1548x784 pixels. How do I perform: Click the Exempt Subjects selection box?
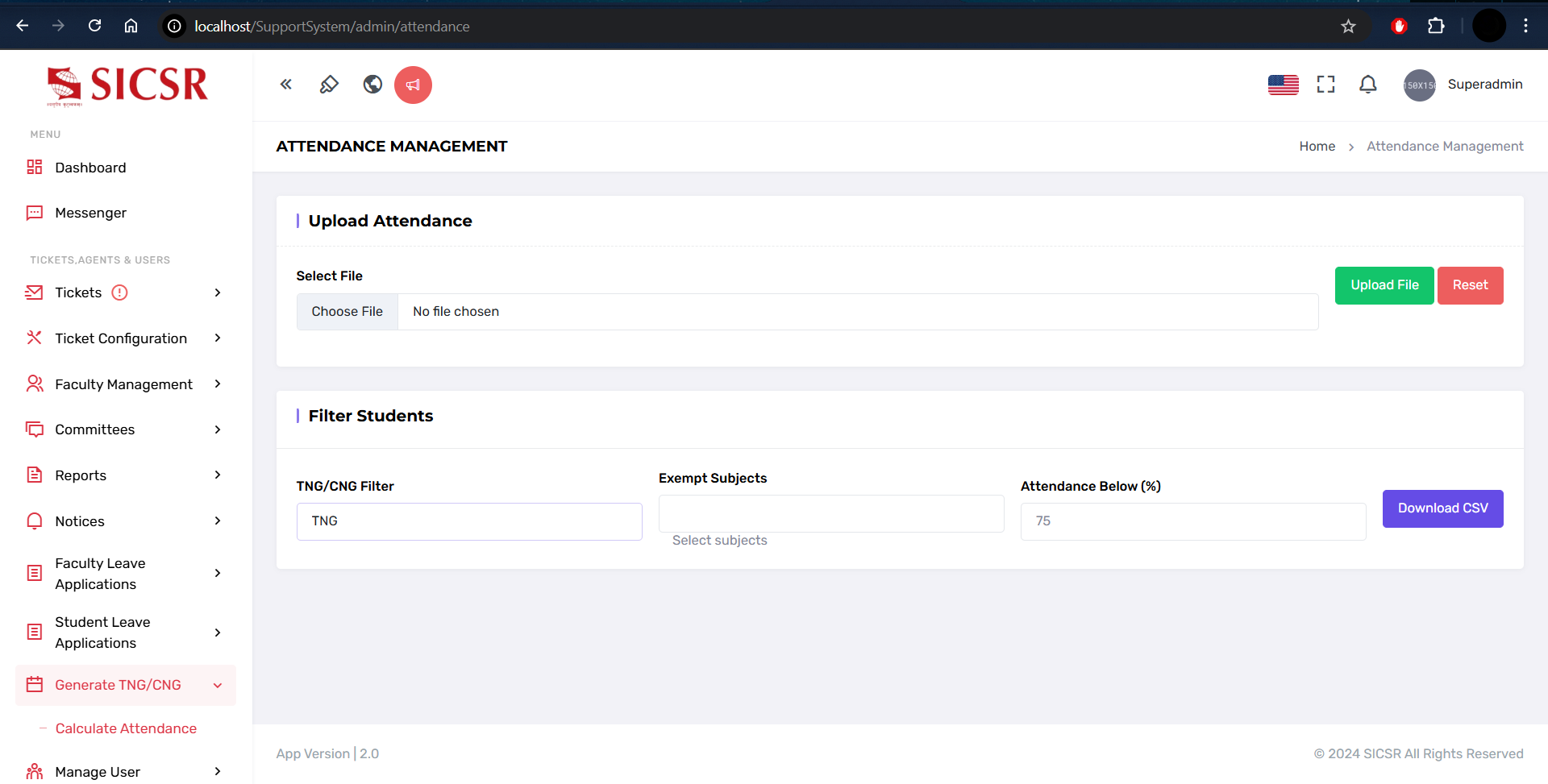pyautogui.click(x=831, y=513)
